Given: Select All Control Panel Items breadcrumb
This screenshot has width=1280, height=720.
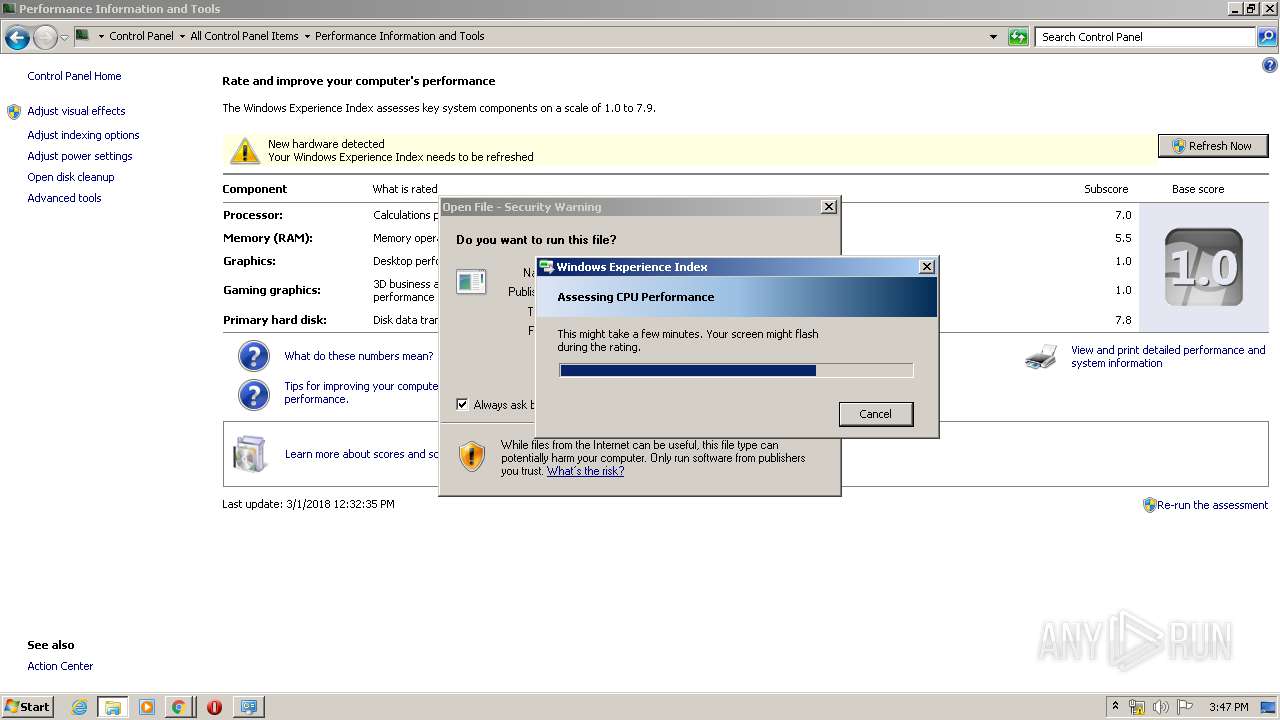Looking at the screenshot, I should point(244,36).
